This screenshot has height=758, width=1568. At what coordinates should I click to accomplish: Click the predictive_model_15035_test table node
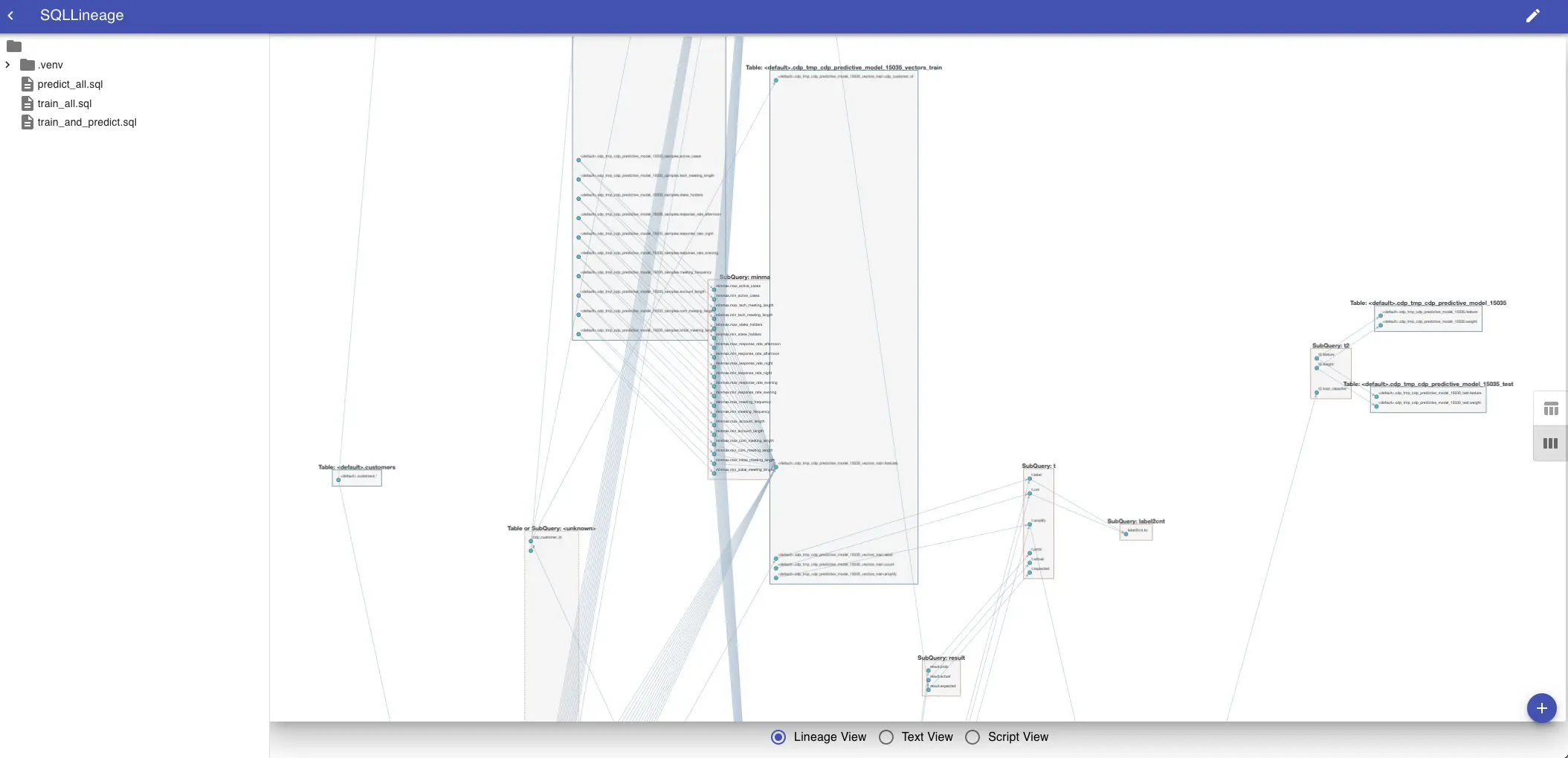coord(1427,399)
